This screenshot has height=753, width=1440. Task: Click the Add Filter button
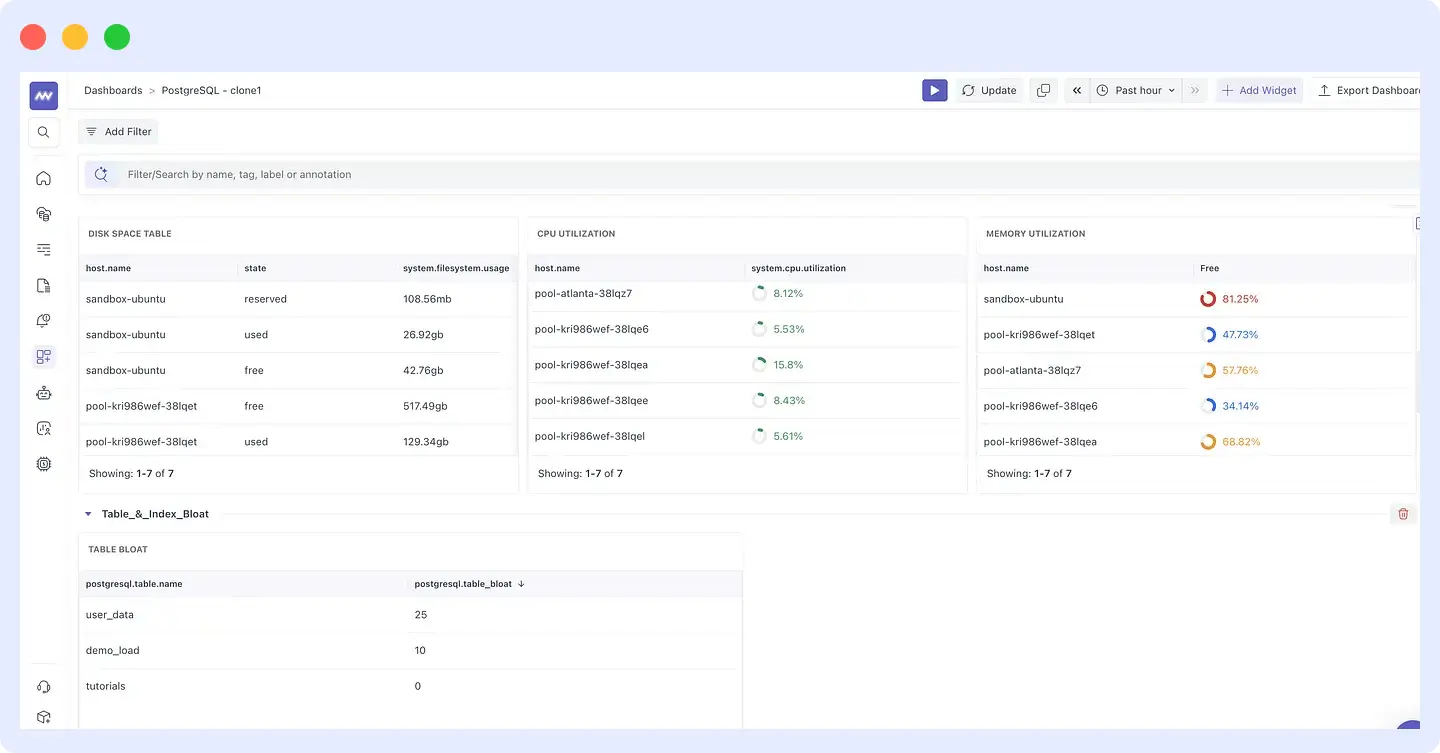pyautogui.click(x=118, y=131)
